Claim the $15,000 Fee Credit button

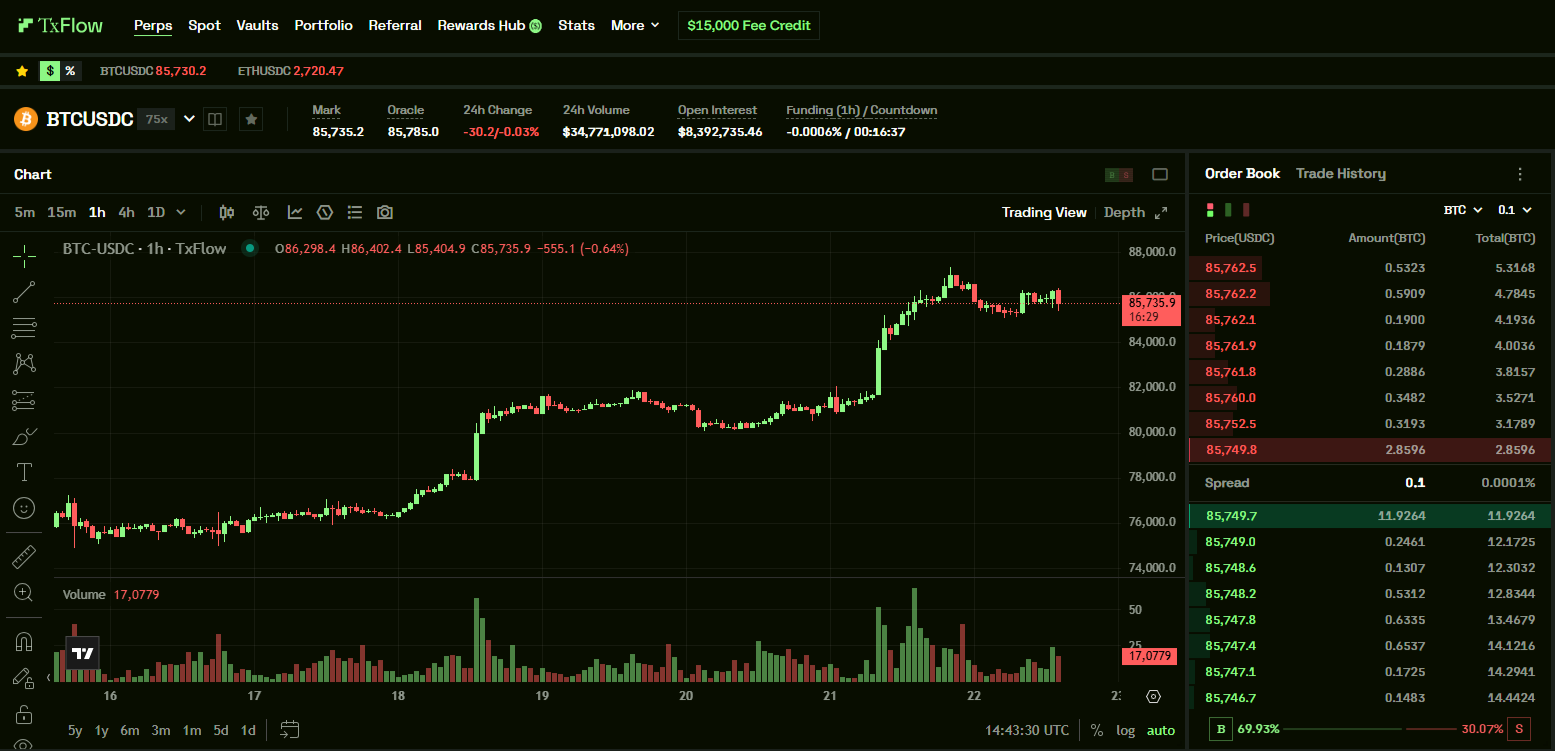coord(749,25)
